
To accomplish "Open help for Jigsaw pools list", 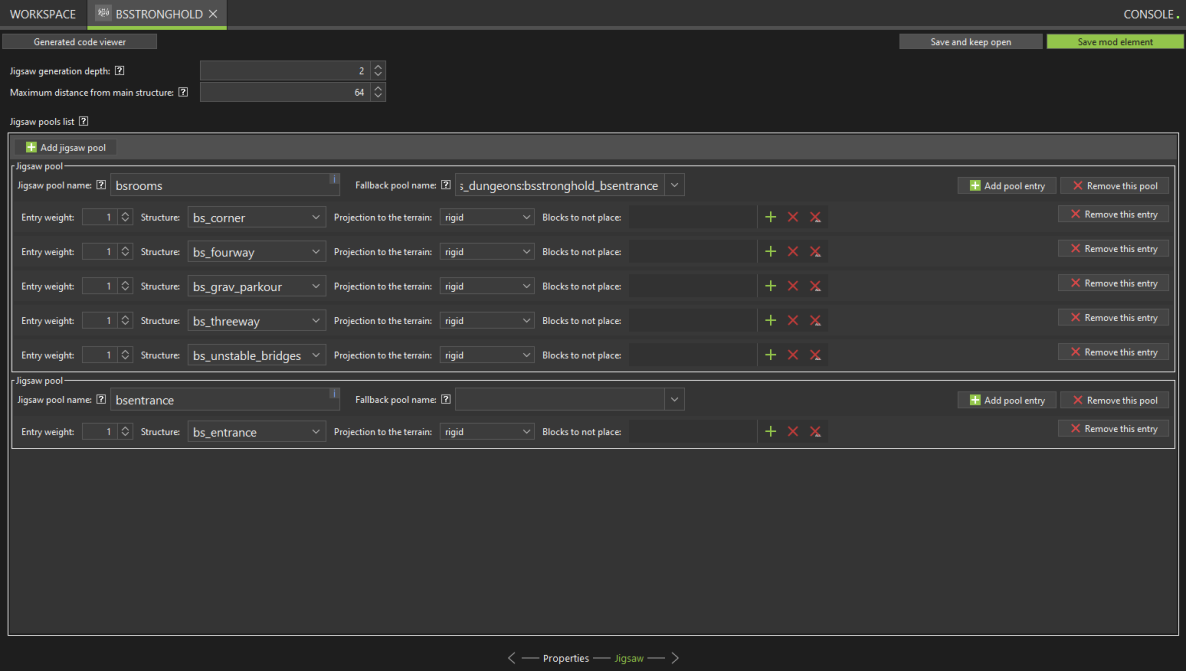I will pyautogui.click(x=84, y=121).
